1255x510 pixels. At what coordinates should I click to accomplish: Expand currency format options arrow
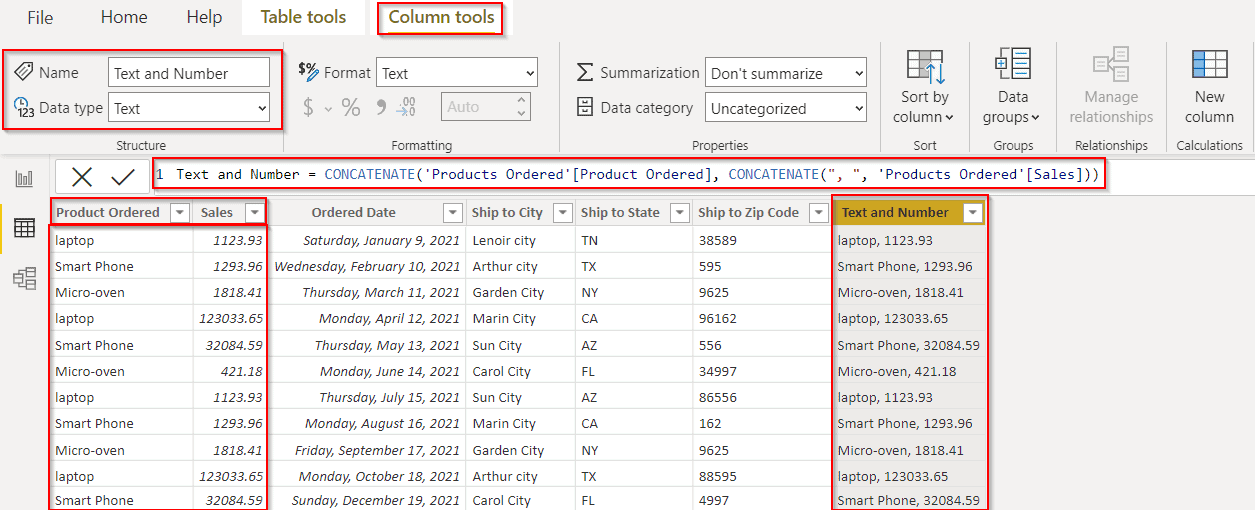pos(328,108)
